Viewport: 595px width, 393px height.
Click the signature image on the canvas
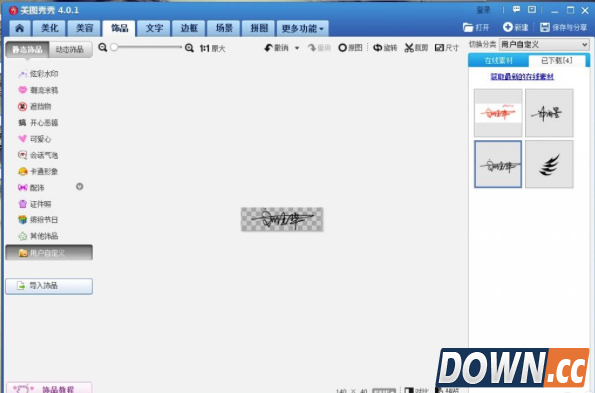(282, 219)
